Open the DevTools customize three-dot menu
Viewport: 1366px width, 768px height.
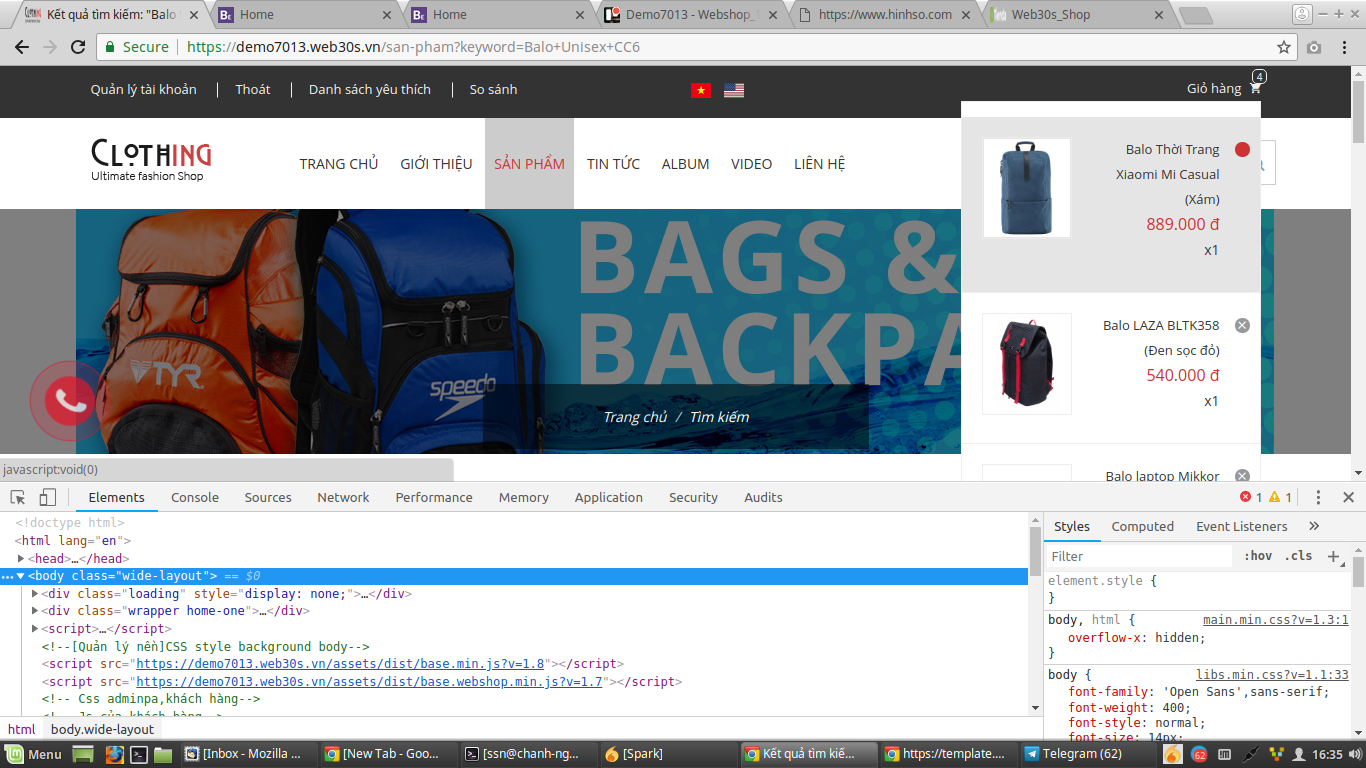click(x=1318, y=497)
